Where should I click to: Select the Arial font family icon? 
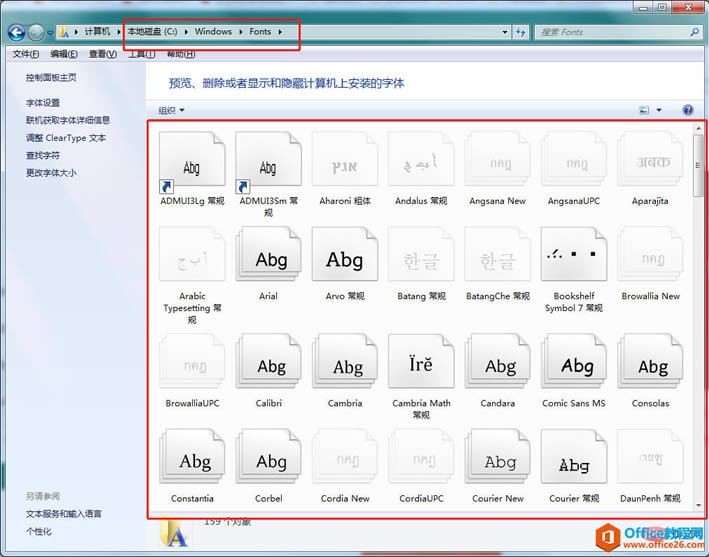coord(269,255)
